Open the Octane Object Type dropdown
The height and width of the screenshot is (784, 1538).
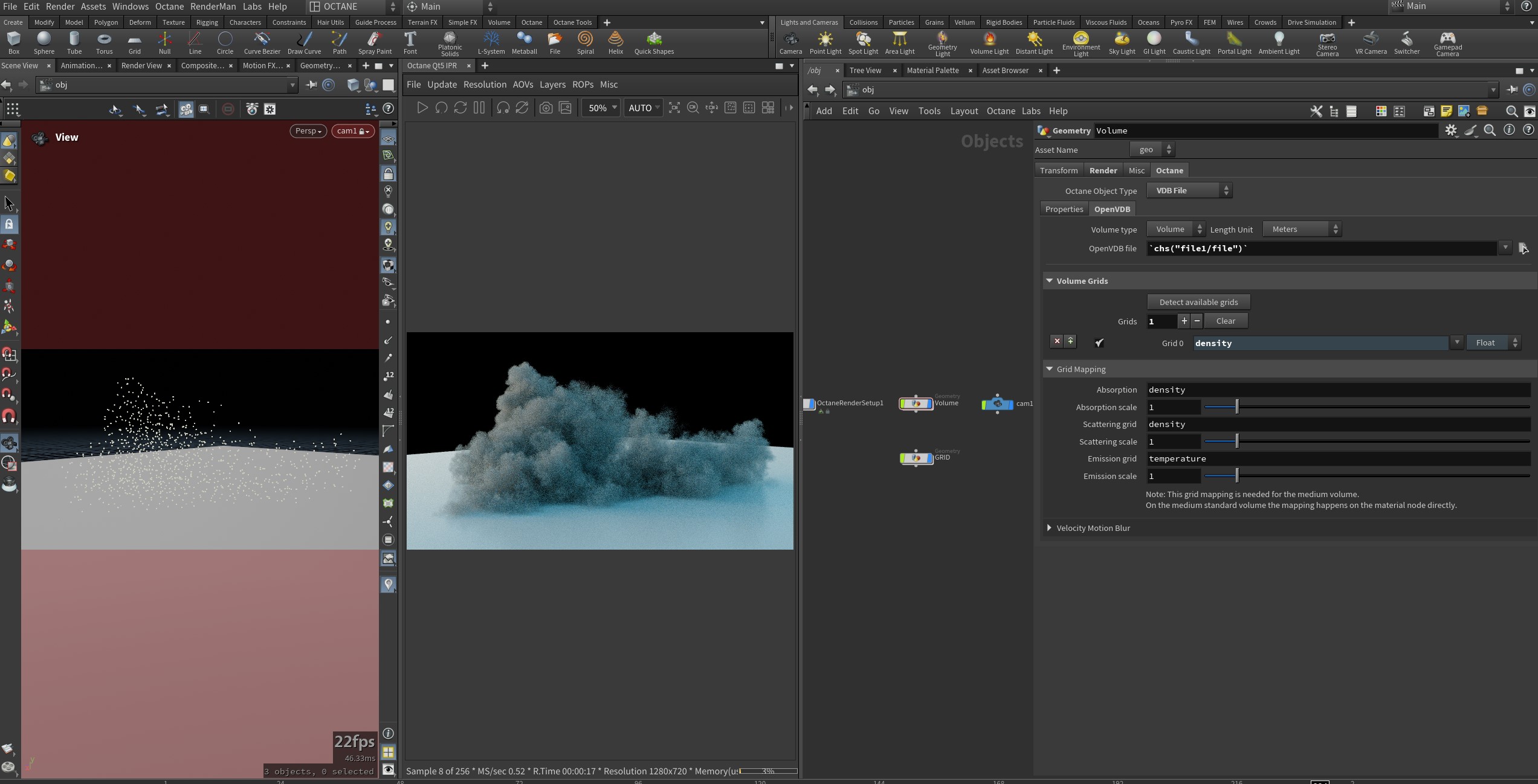pyautogui.click(x=1189, y=190)
